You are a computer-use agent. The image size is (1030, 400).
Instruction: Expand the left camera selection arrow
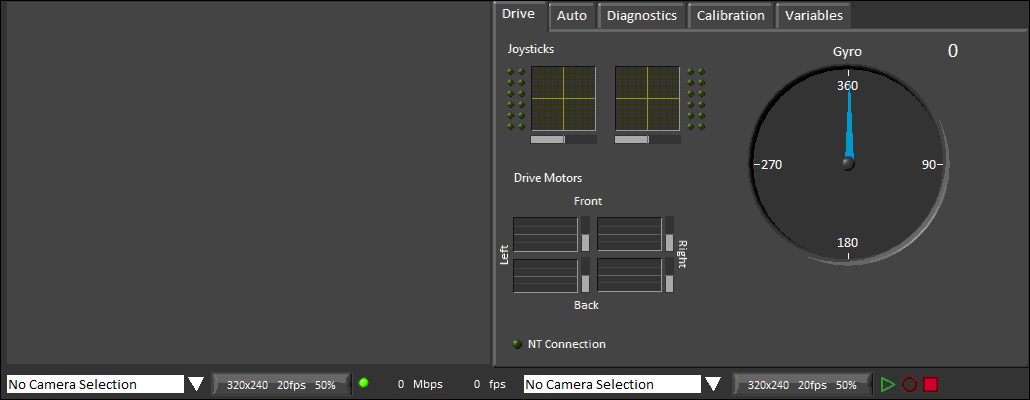[196, 384]
